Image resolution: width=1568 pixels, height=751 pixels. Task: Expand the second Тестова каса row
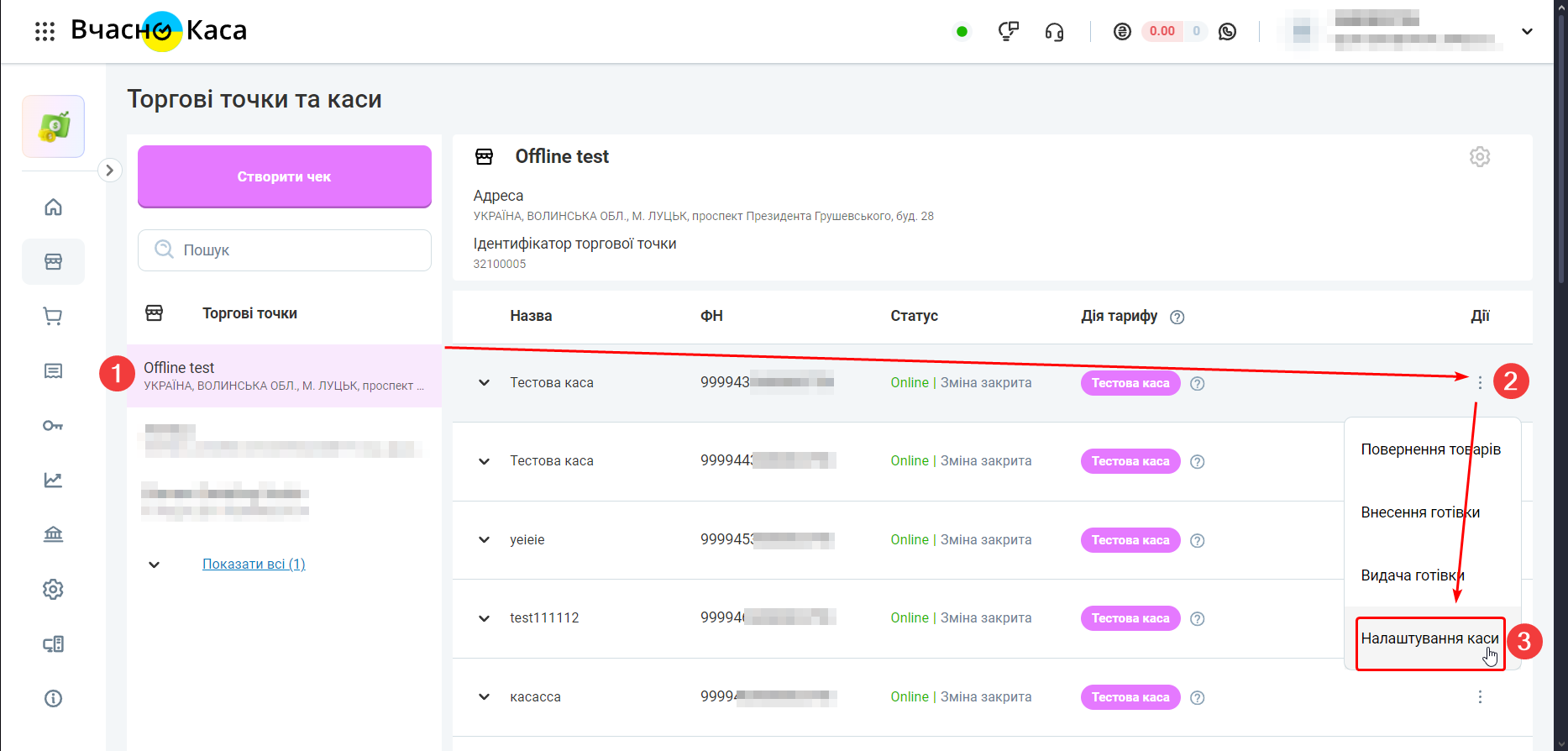coord(484,461)
